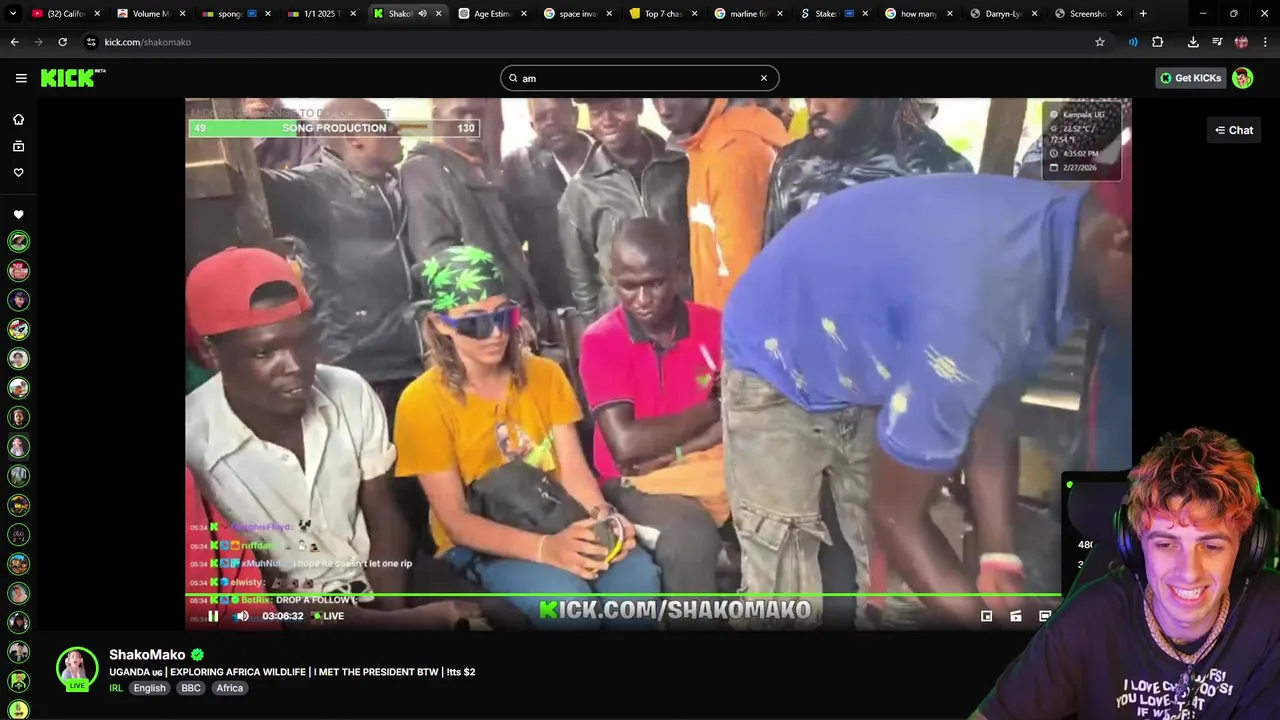Go forward in browser history
Screen dimensions: 1280x720
tap(38, 42)
